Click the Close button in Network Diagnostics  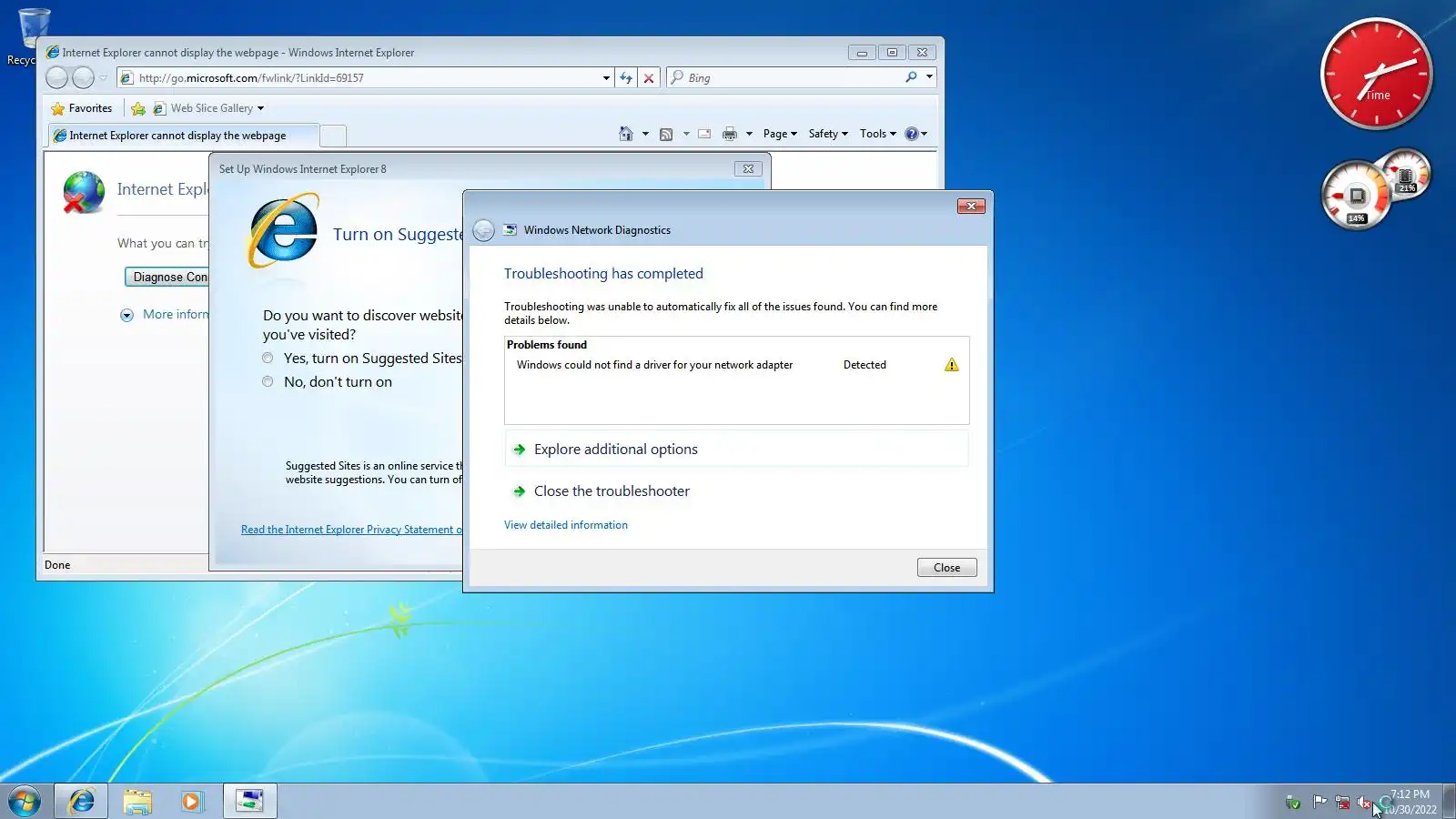(946, 568)
